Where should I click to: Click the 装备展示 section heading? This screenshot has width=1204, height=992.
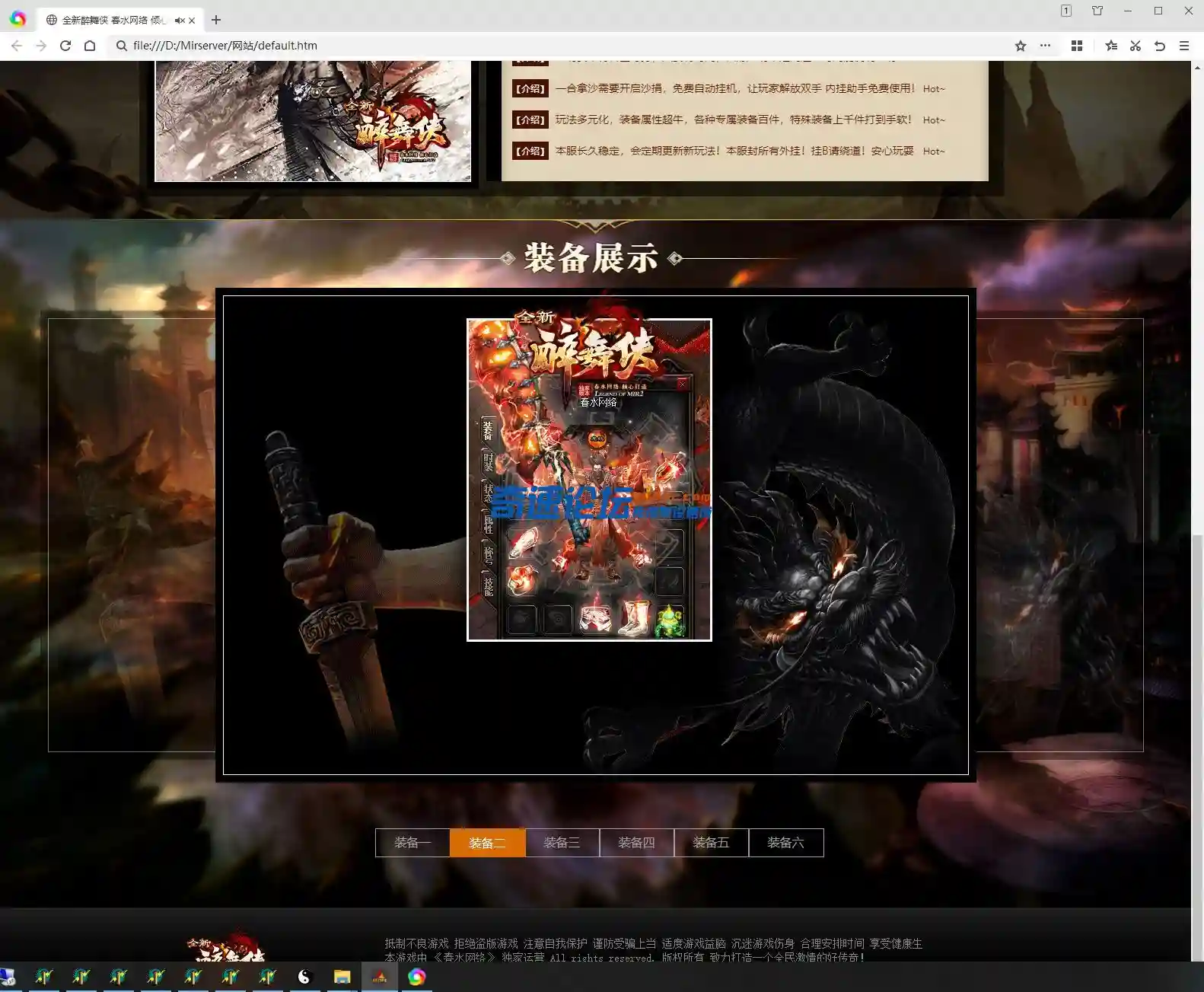coord(591,258)
